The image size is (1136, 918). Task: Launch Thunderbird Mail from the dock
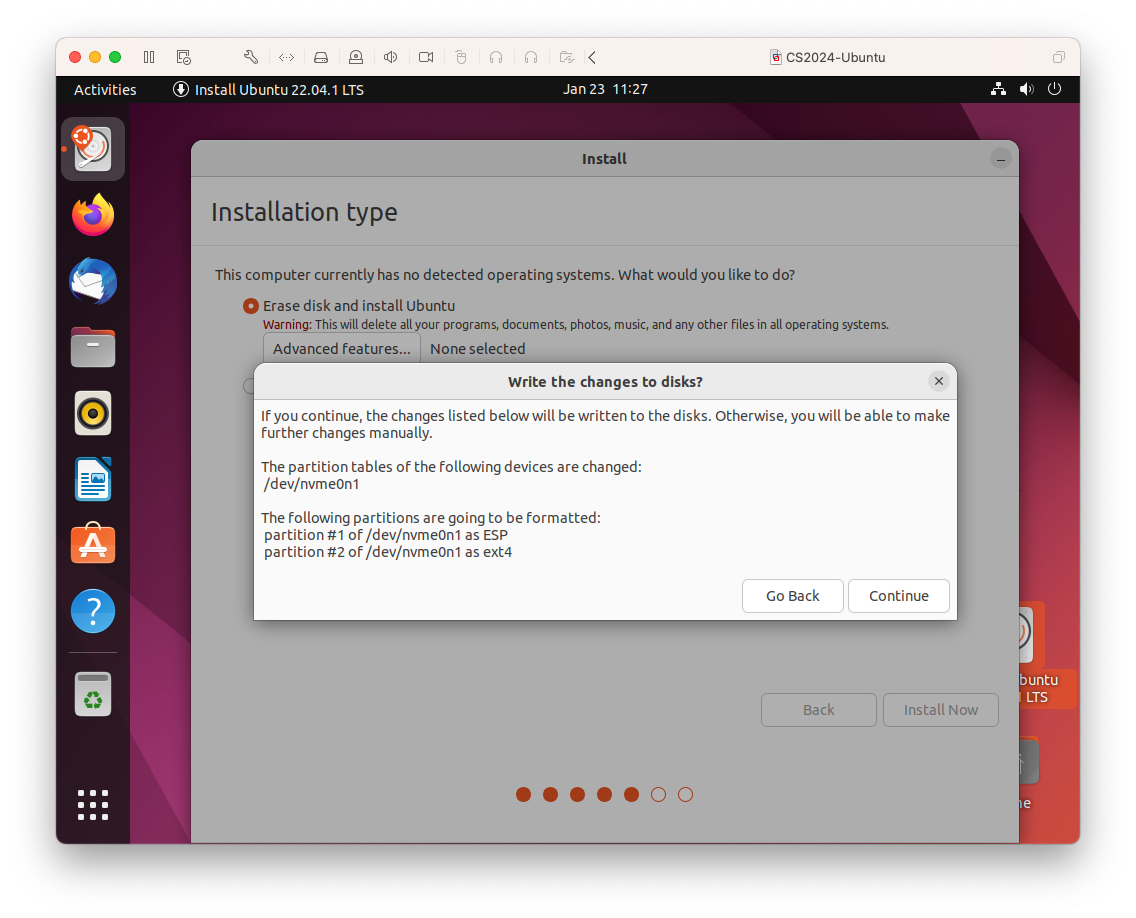[x=93, y=281]
